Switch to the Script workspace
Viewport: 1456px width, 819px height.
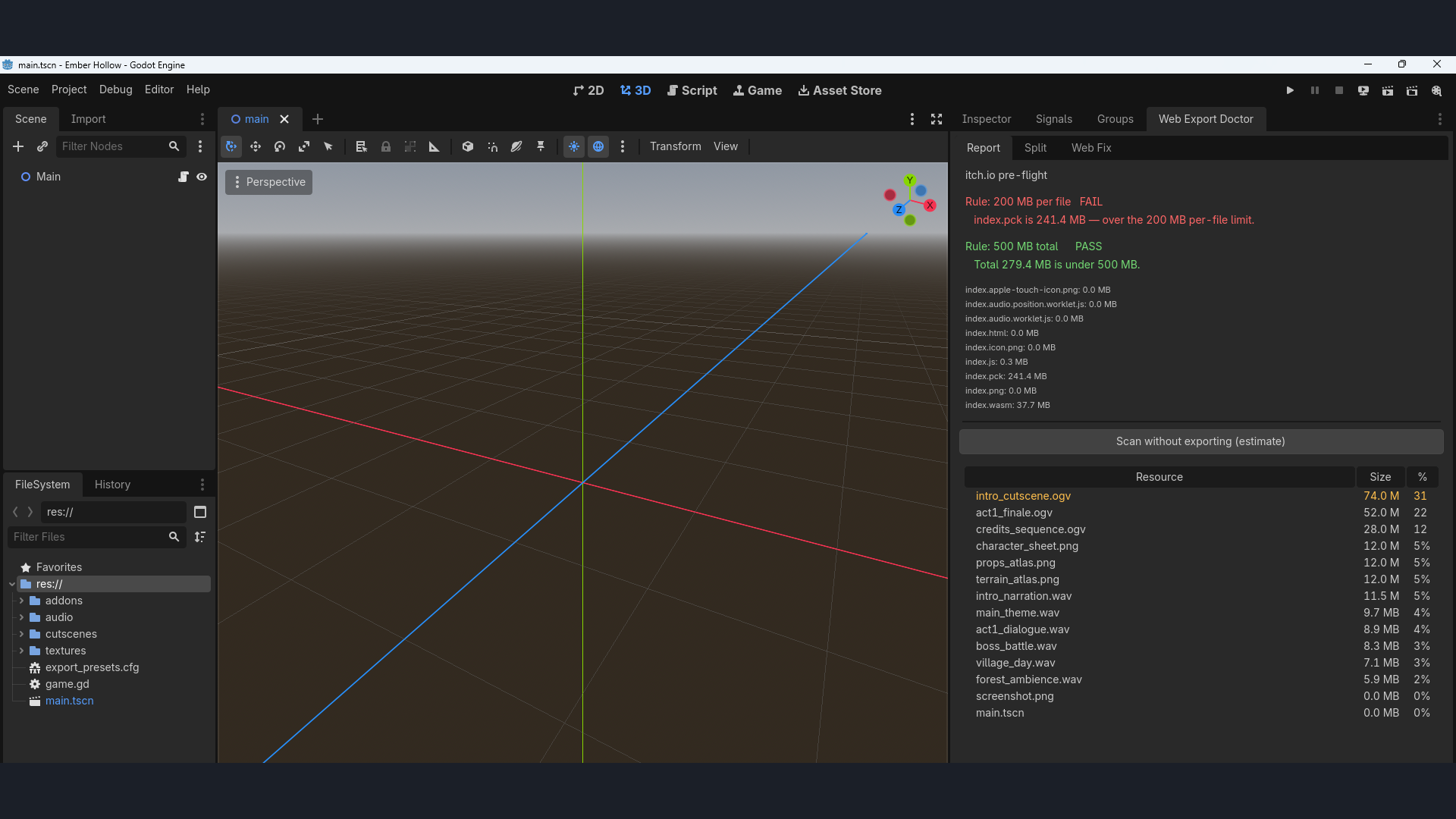pos(692,90)
